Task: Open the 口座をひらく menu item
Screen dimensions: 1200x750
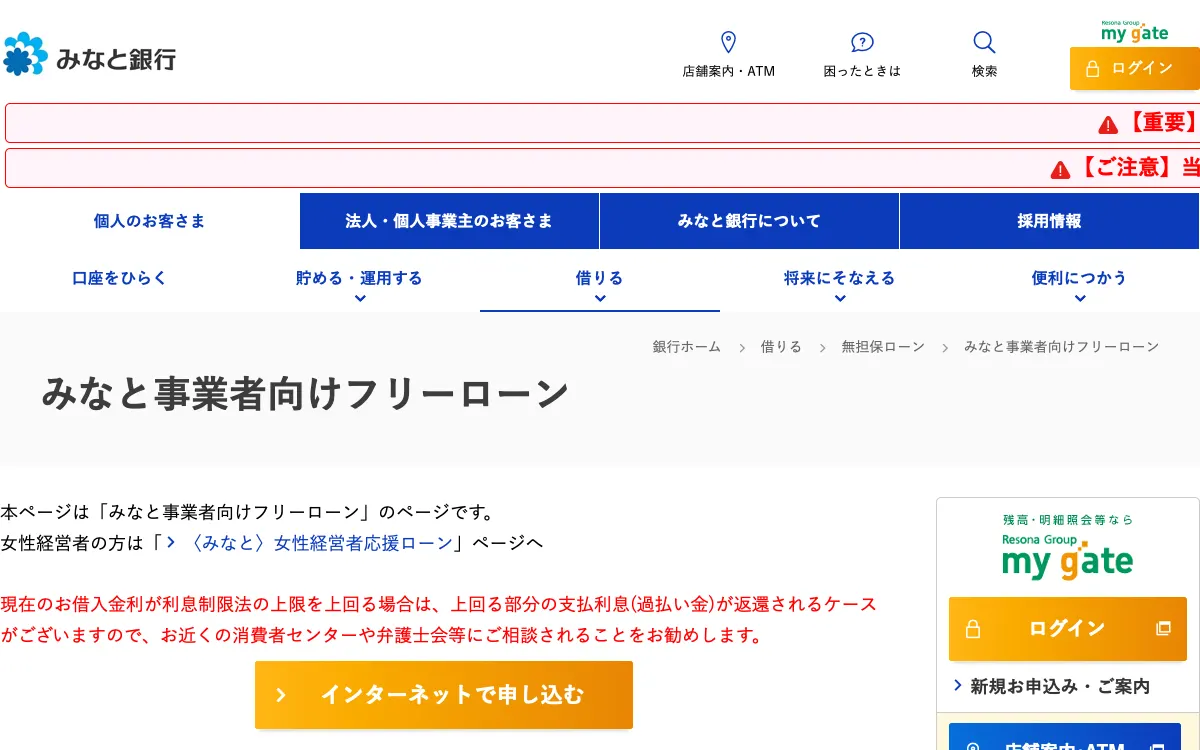Action: [120, 278]
